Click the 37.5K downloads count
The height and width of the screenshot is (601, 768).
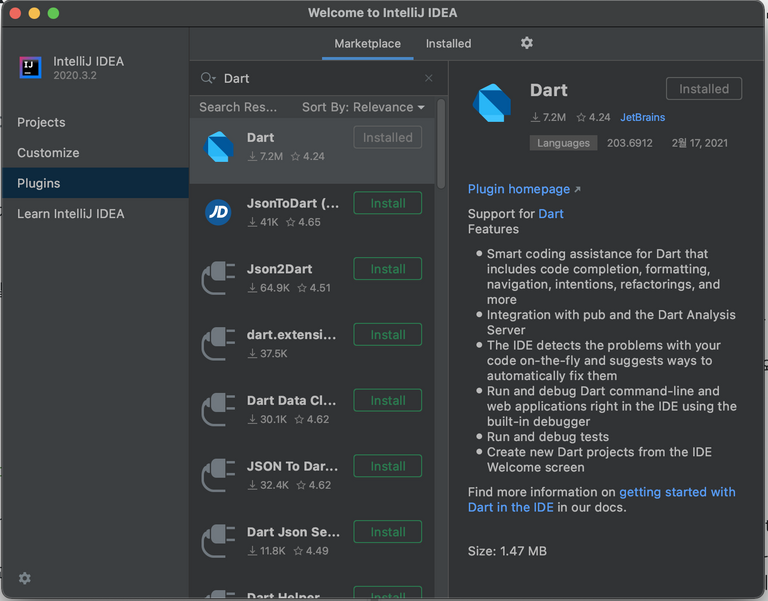coord(274,354)
